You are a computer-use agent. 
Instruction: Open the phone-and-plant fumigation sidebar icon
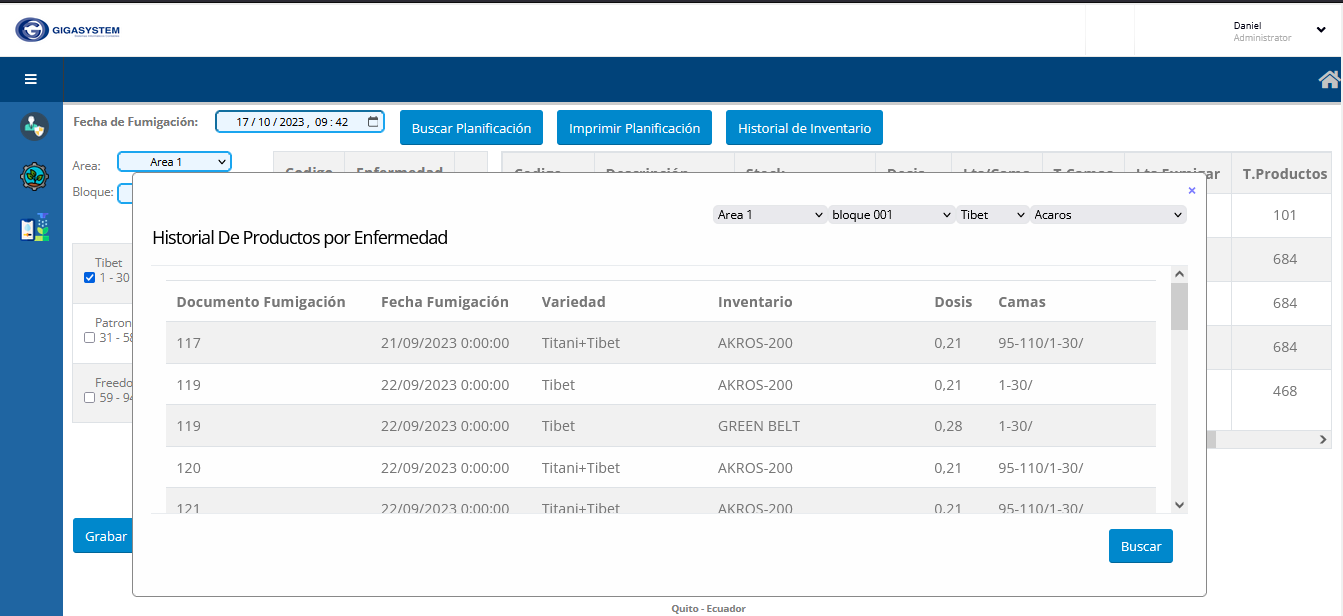(x=34, y=228)
